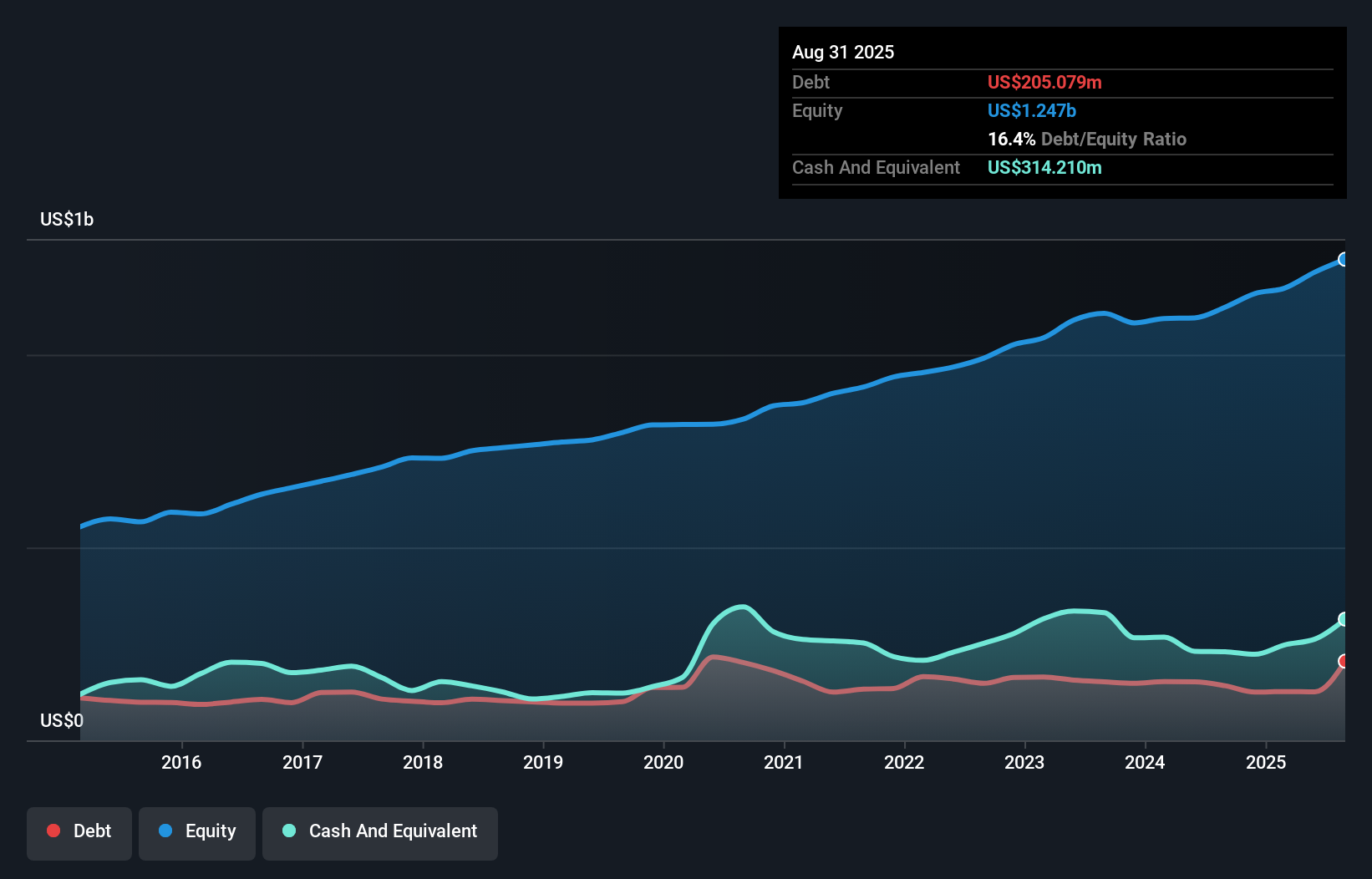Click the Aug 31 2025 tooltip date

point(843,52)
